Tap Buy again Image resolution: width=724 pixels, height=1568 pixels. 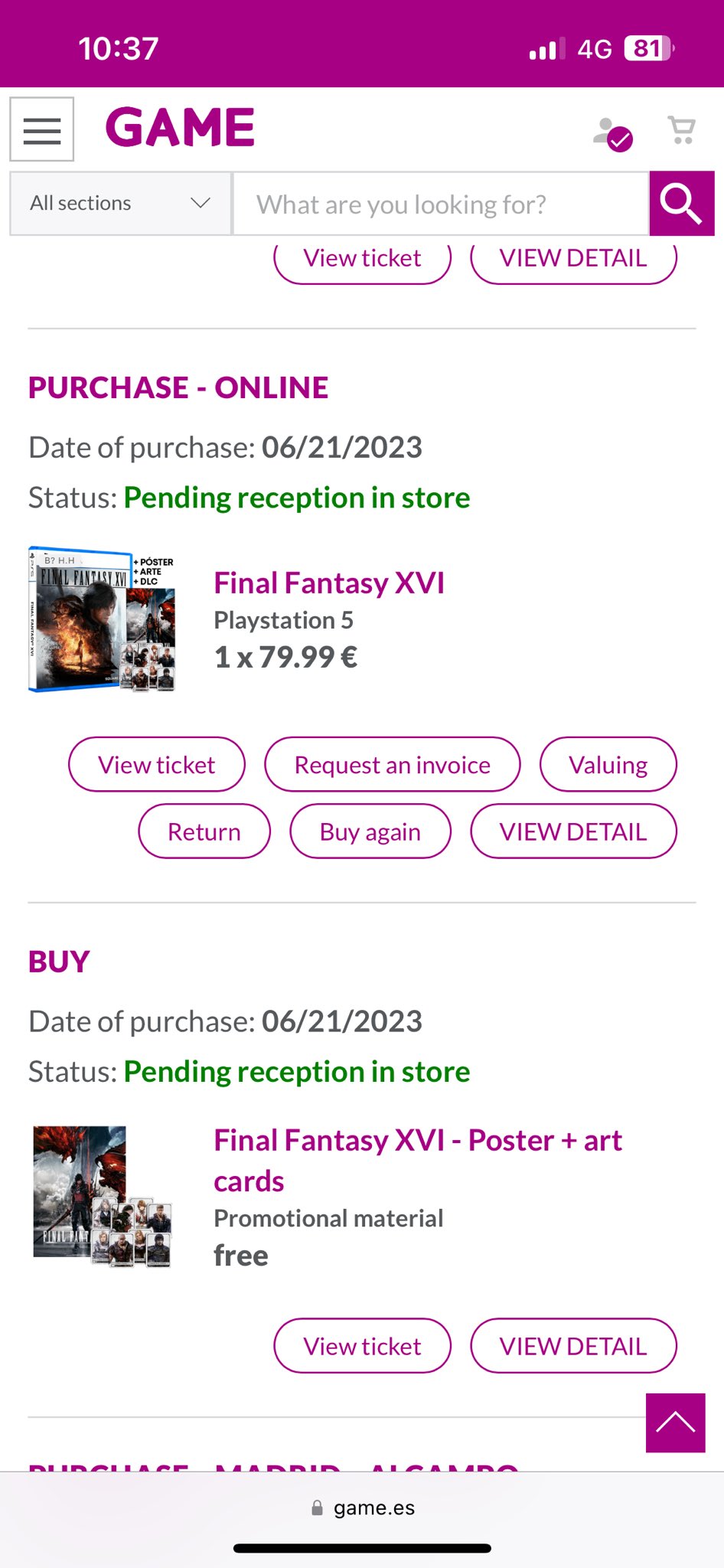(x=370, y=831)
